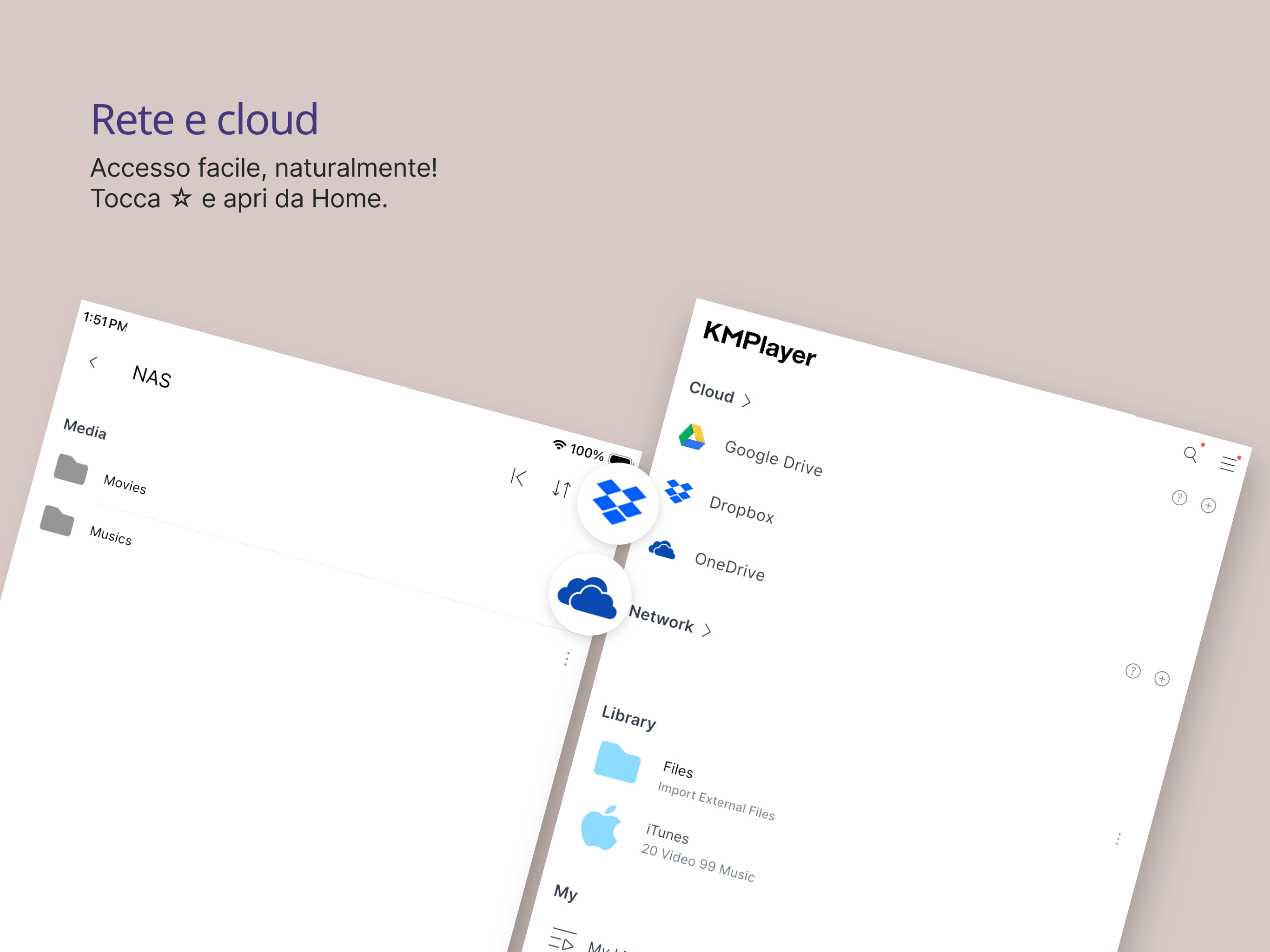Image resolution: width=1270 pixels, height=952 pixels.
Task: Open Files to import external files
Action: pyautogui.click(x=678, y=769)
